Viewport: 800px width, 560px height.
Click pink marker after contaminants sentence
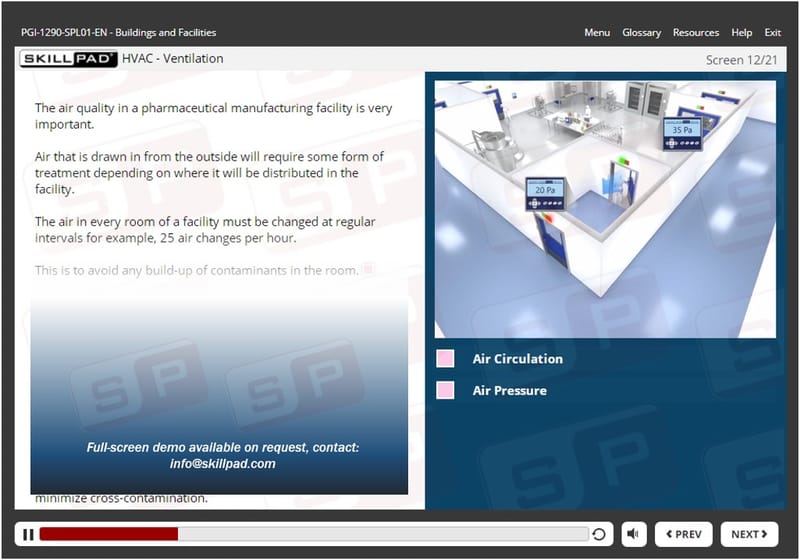click(368, 269)
